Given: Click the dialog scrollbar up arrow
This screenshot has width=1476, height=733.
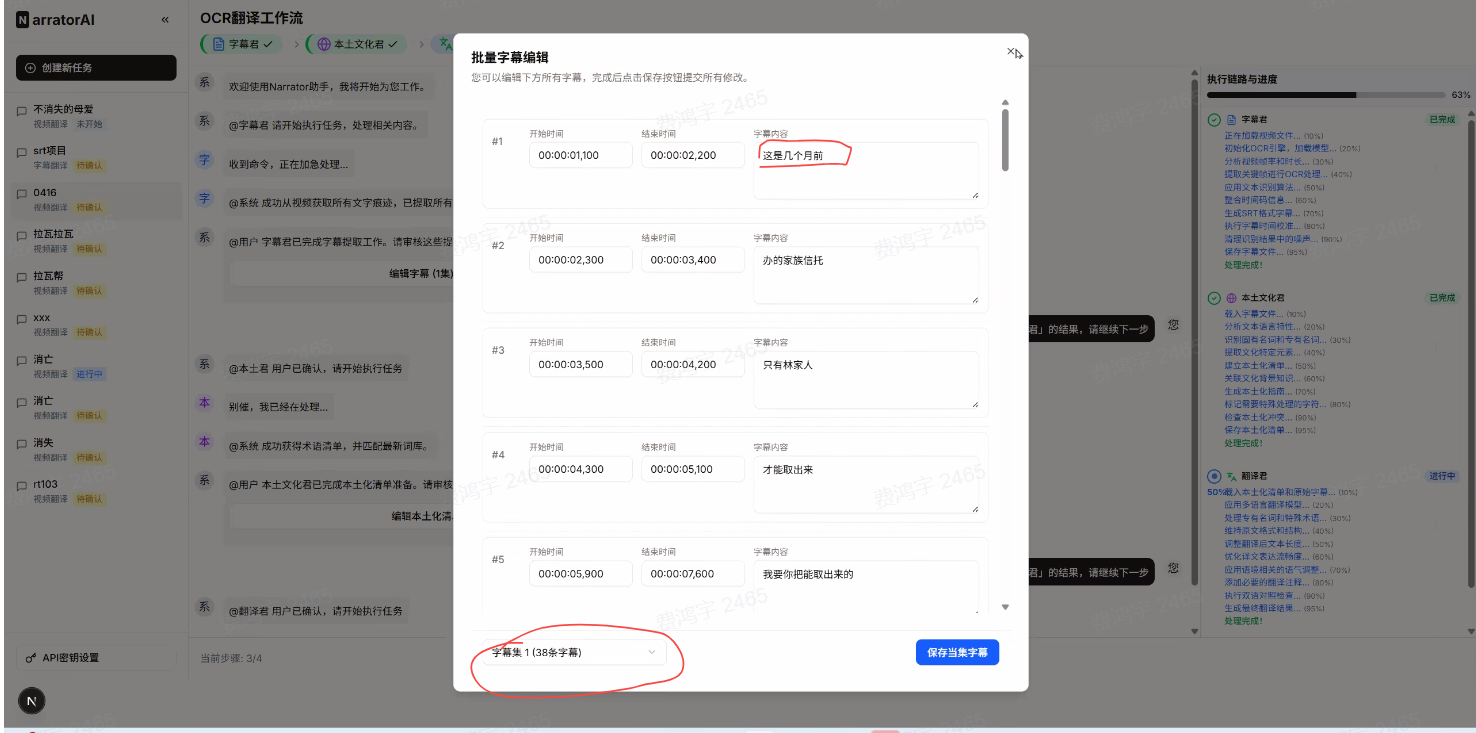Looking at the screenshot, I should 1005,102.
